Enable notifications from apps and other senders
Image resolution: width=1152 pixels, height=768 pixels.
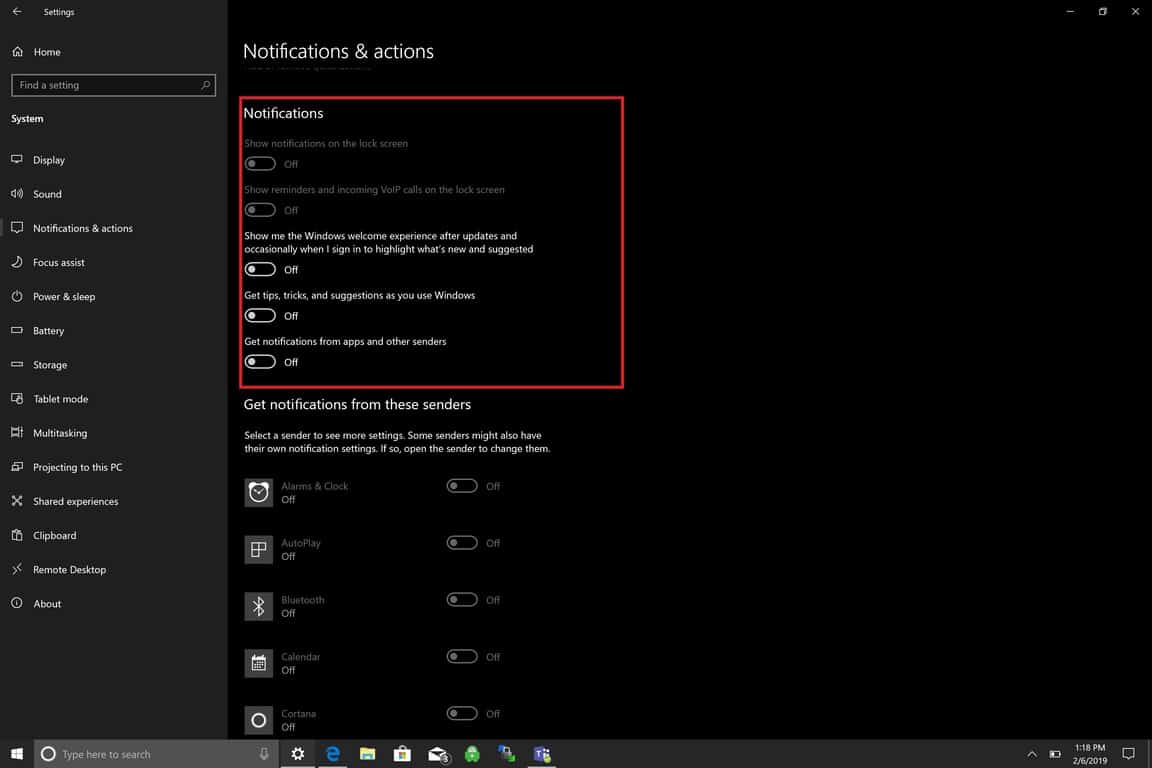click(260, 362)
